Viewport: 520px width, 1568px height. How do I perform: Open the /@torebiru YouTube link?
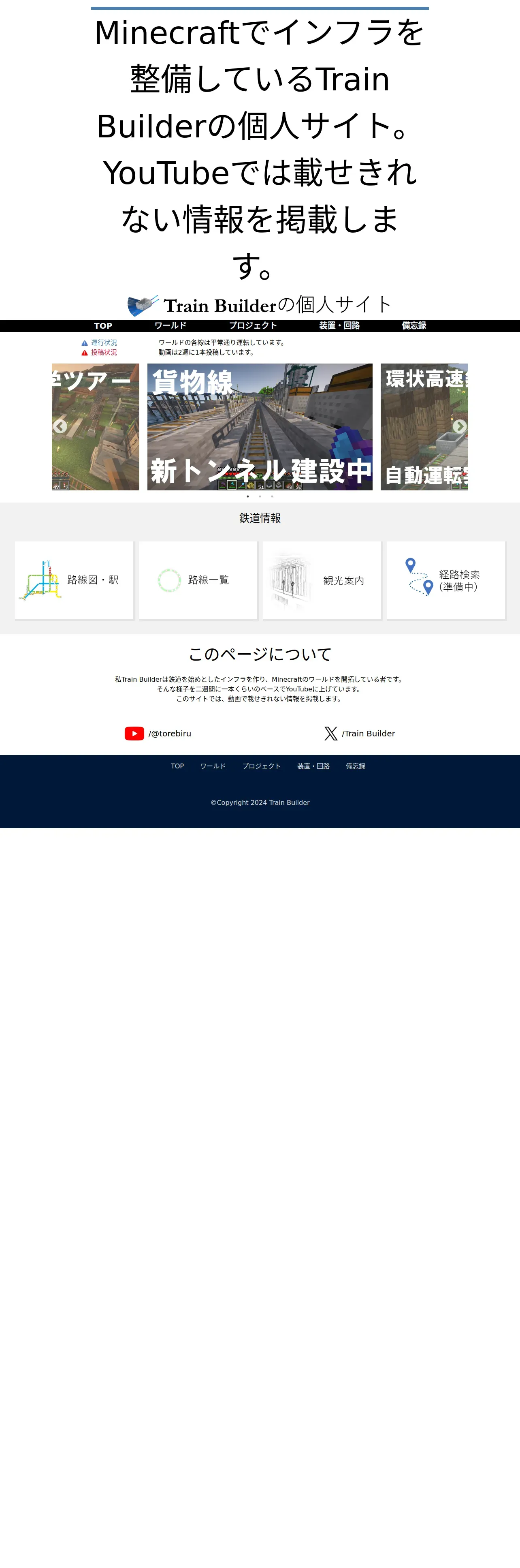click(170, 734)
